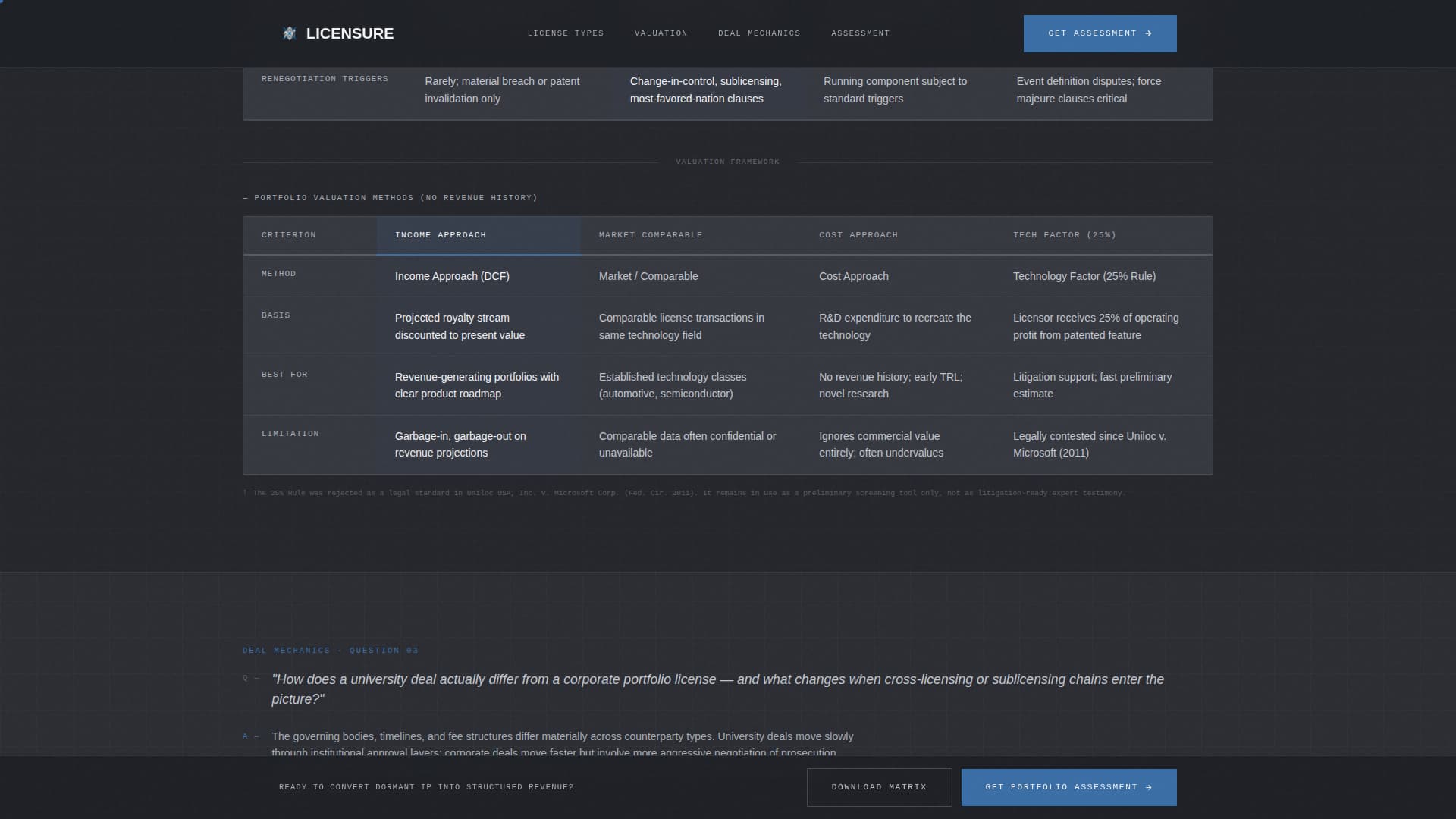Click the Get Portfolio Assessment button
The image size is (1456, 819).
click(x=1068, y=787)
